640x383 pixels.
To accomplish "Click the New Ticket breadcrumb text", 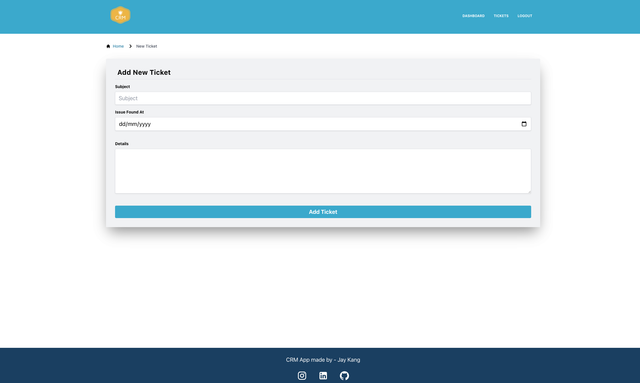I will [147, 46].
